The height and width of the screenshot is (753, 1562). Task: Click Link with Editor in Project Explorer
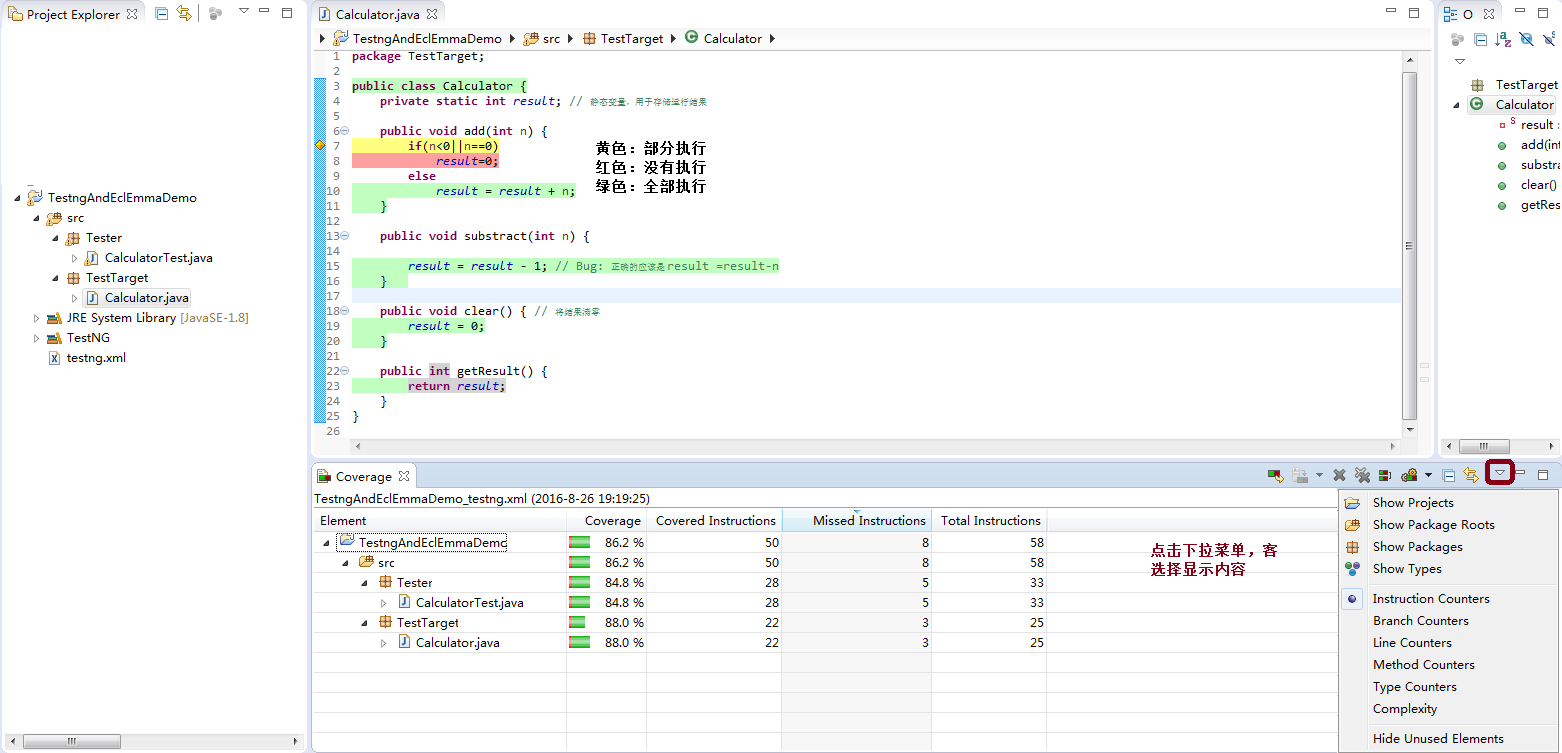click(x=183, y=14)
